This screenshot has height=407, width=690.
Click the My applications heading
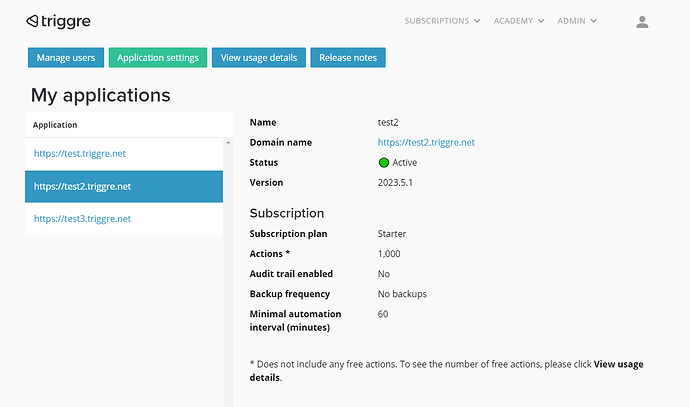tap(100, 95)
